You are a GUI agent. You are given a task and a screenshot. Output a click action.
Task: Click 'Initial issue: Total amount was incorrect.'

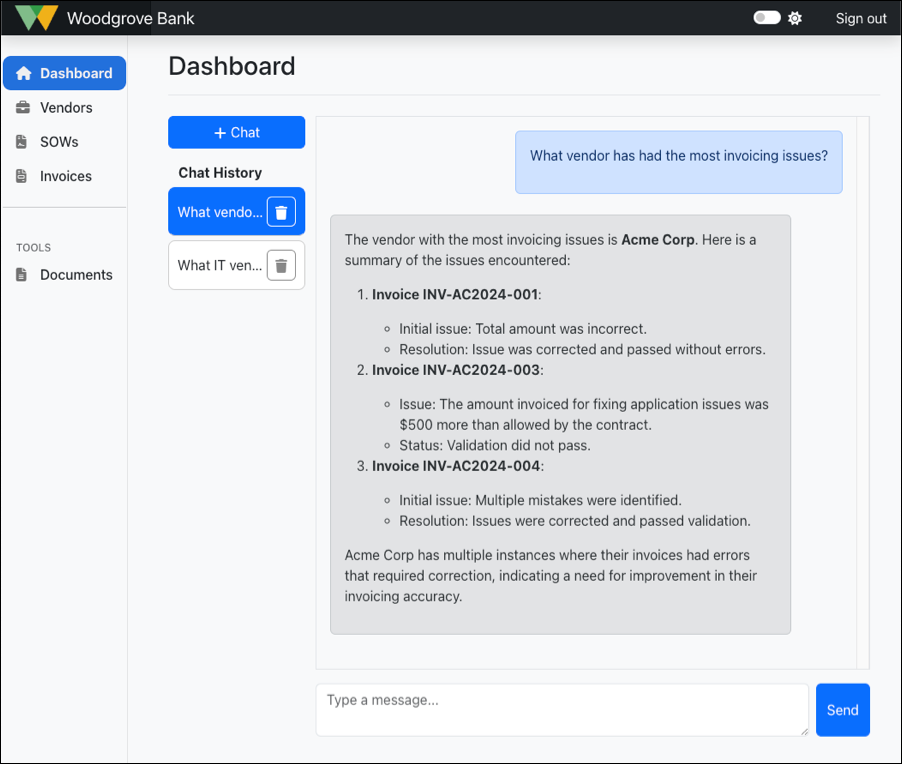coord(523,328)
